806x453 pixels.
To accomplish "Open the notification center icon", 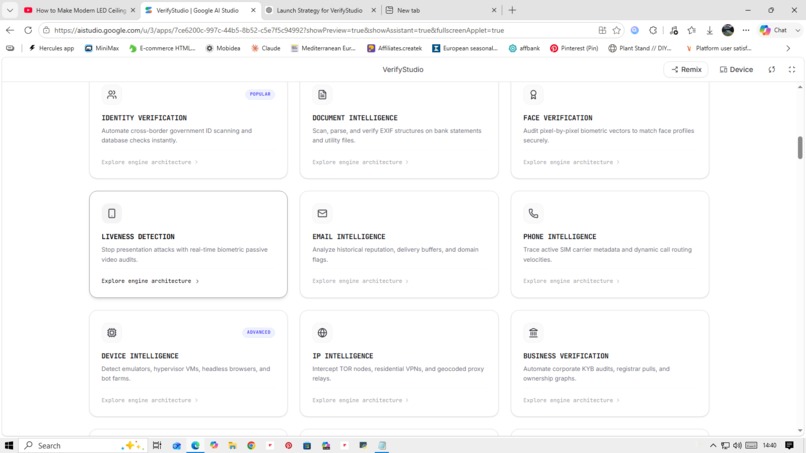I will tap(790, 445).
